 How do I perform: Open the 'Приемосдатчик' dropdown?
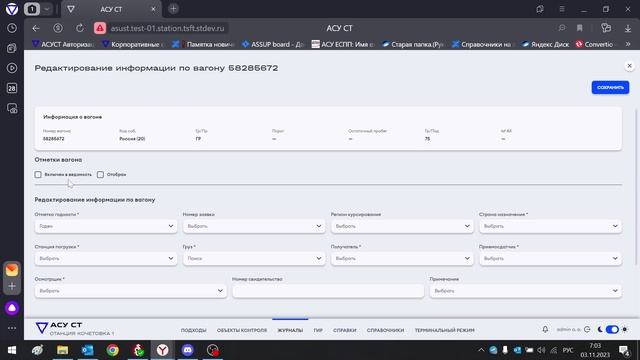tap(550, 258)
